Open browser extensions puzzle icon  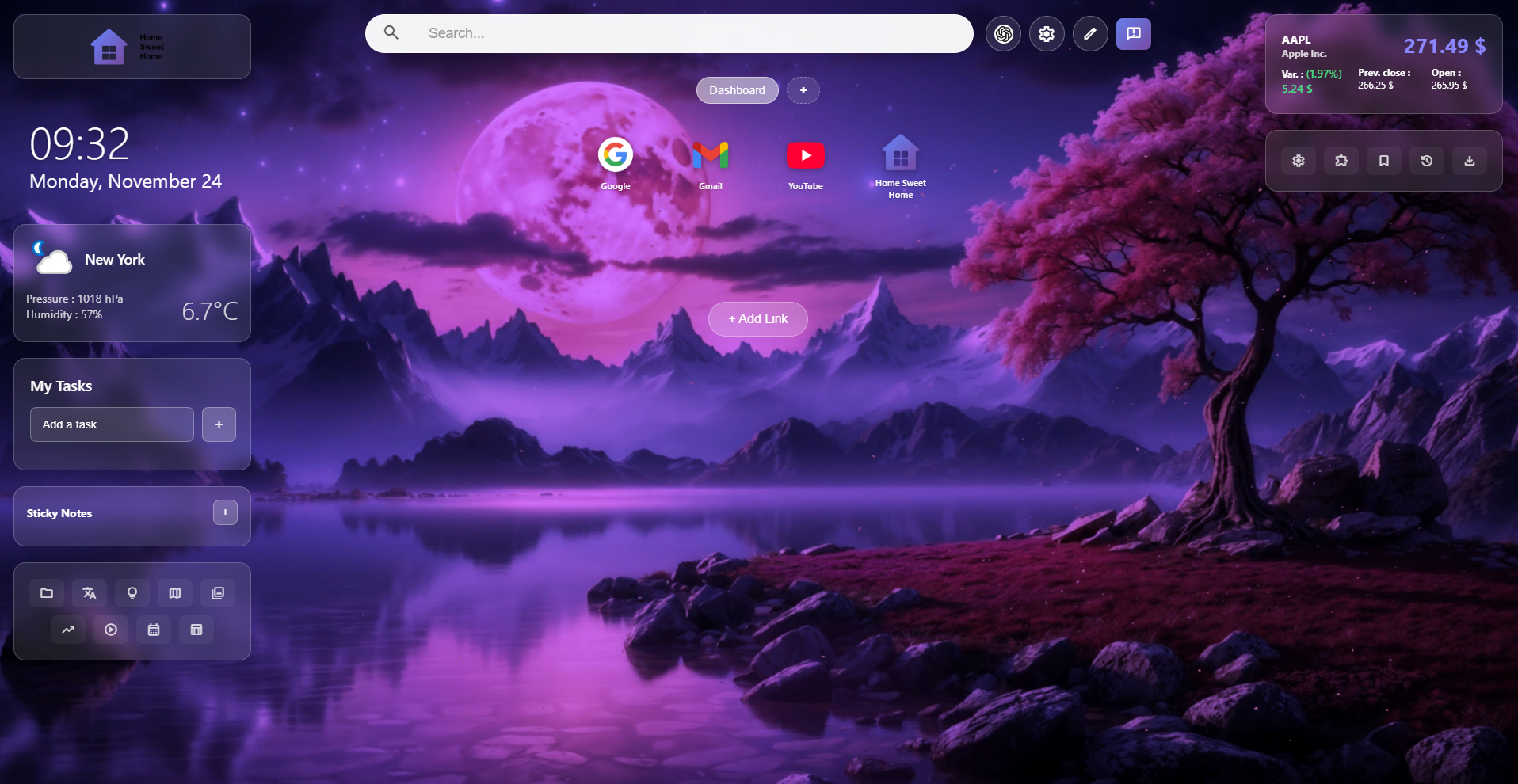[1341, 161]
